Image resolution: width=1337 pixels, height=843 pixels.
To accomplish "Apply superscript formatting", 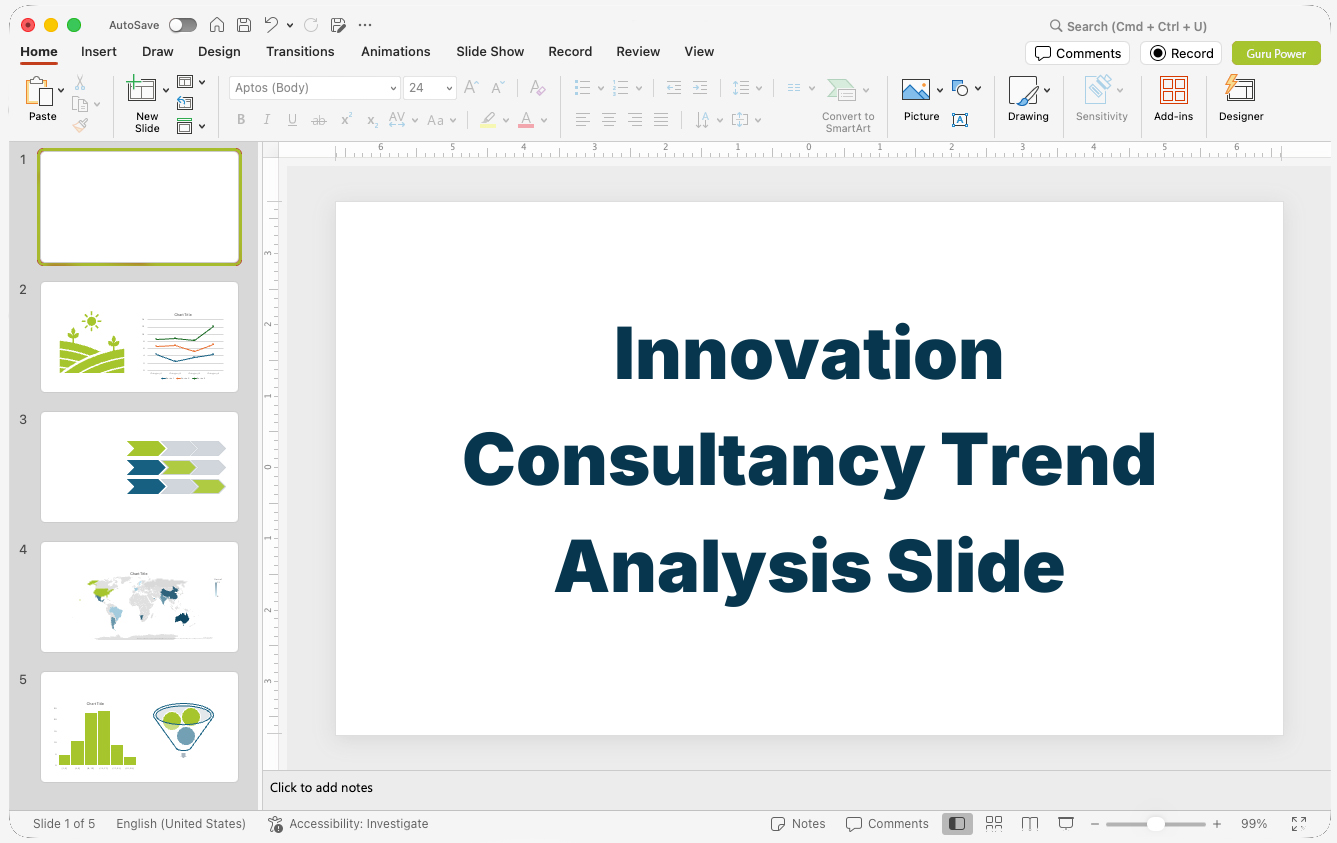I will [346, 120].
